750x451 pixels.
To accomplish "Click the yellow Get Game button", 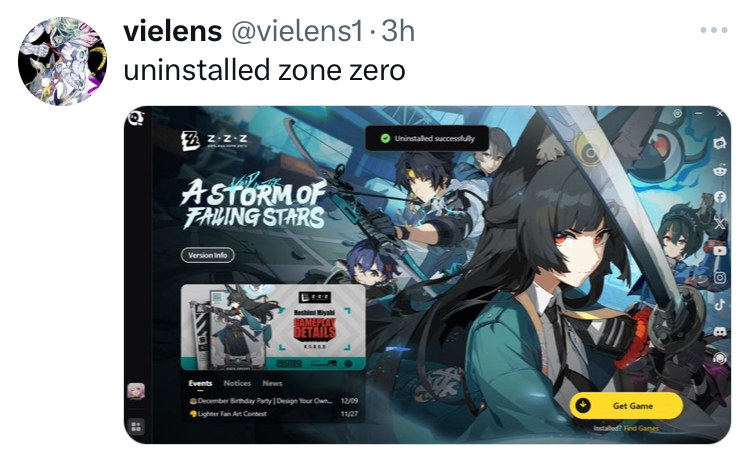I will pyautogui.click(x=626, y=406).
